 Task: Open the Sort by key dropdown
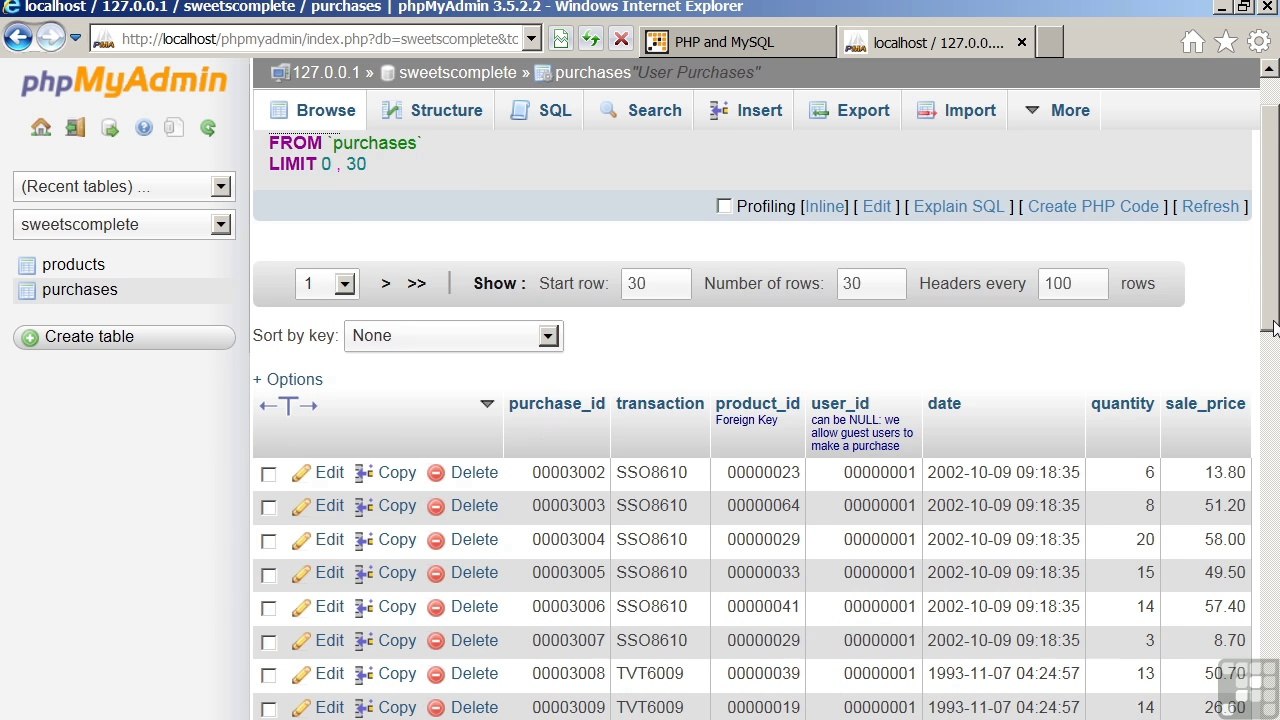tap(453, 336)
